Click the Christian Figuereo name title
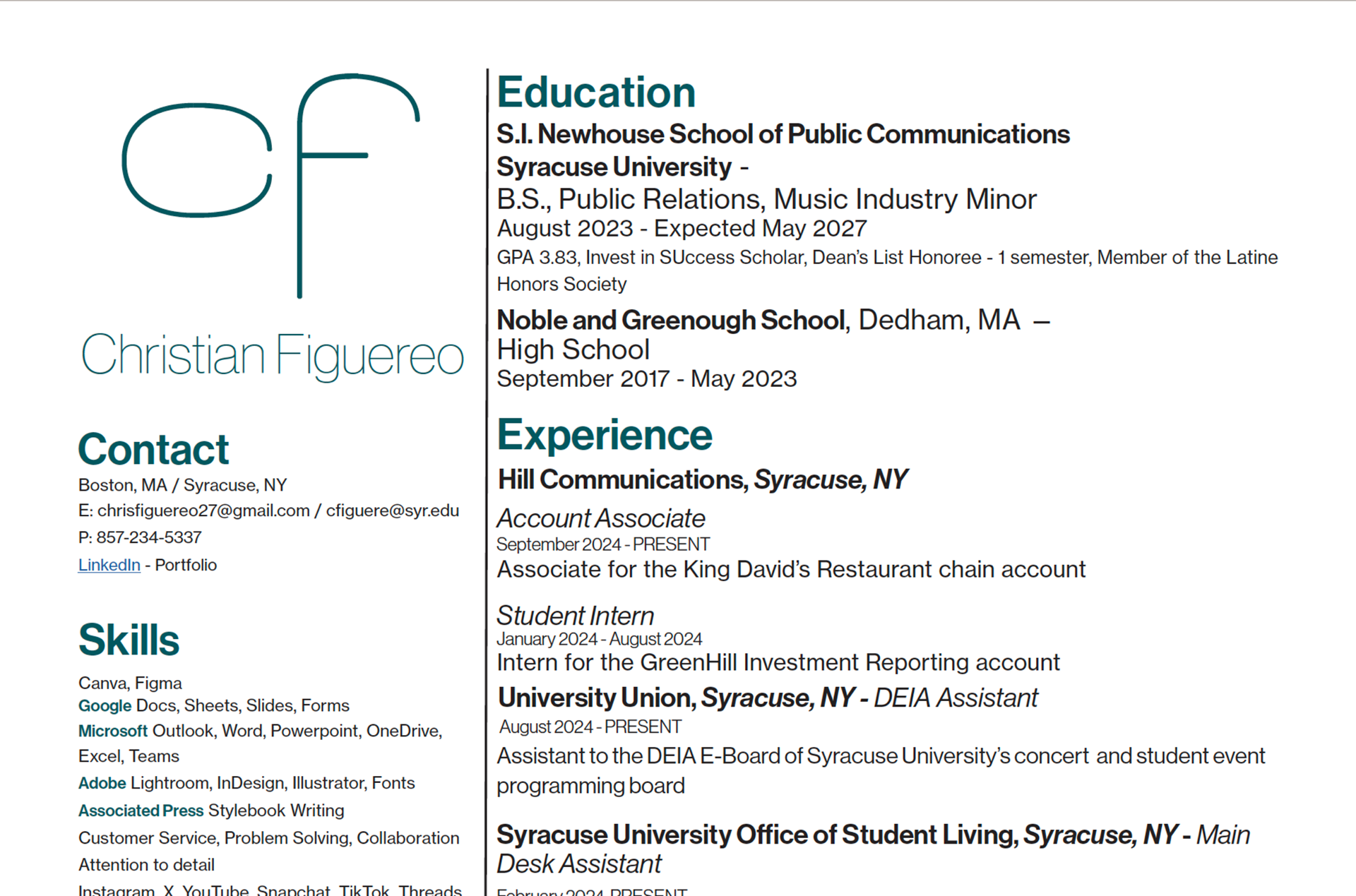Viewport: 1356px width, 896px height. click(272, 355)
